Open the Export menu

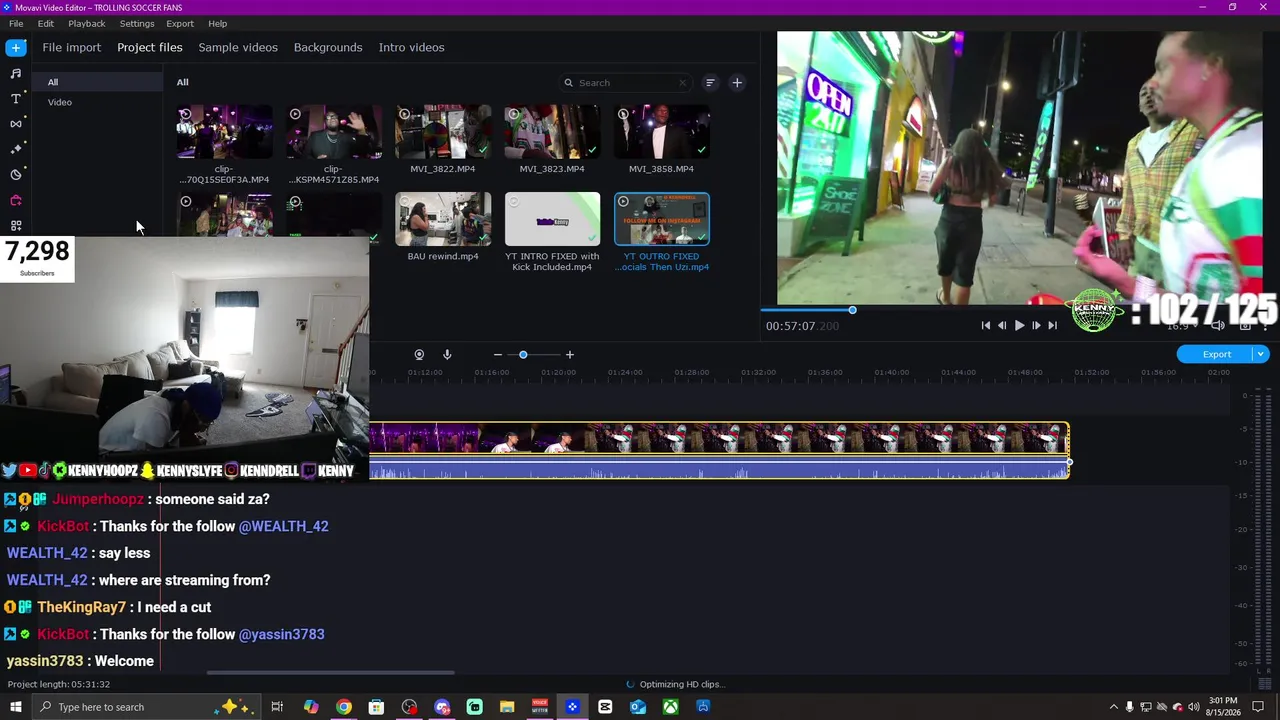180,23
